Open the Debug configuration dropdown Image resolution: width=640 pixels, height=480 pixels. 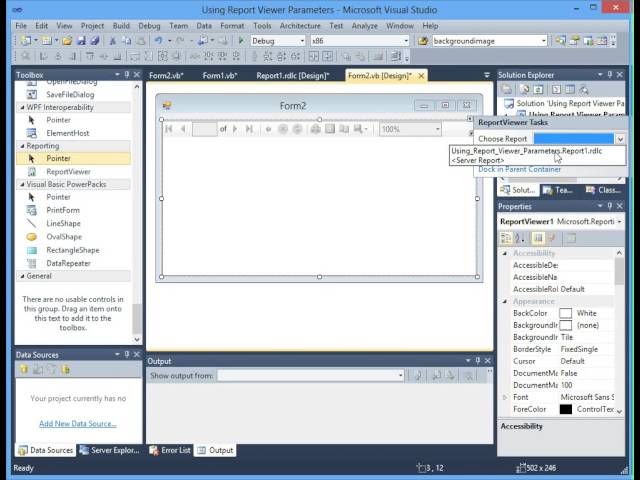coord(302,41)
